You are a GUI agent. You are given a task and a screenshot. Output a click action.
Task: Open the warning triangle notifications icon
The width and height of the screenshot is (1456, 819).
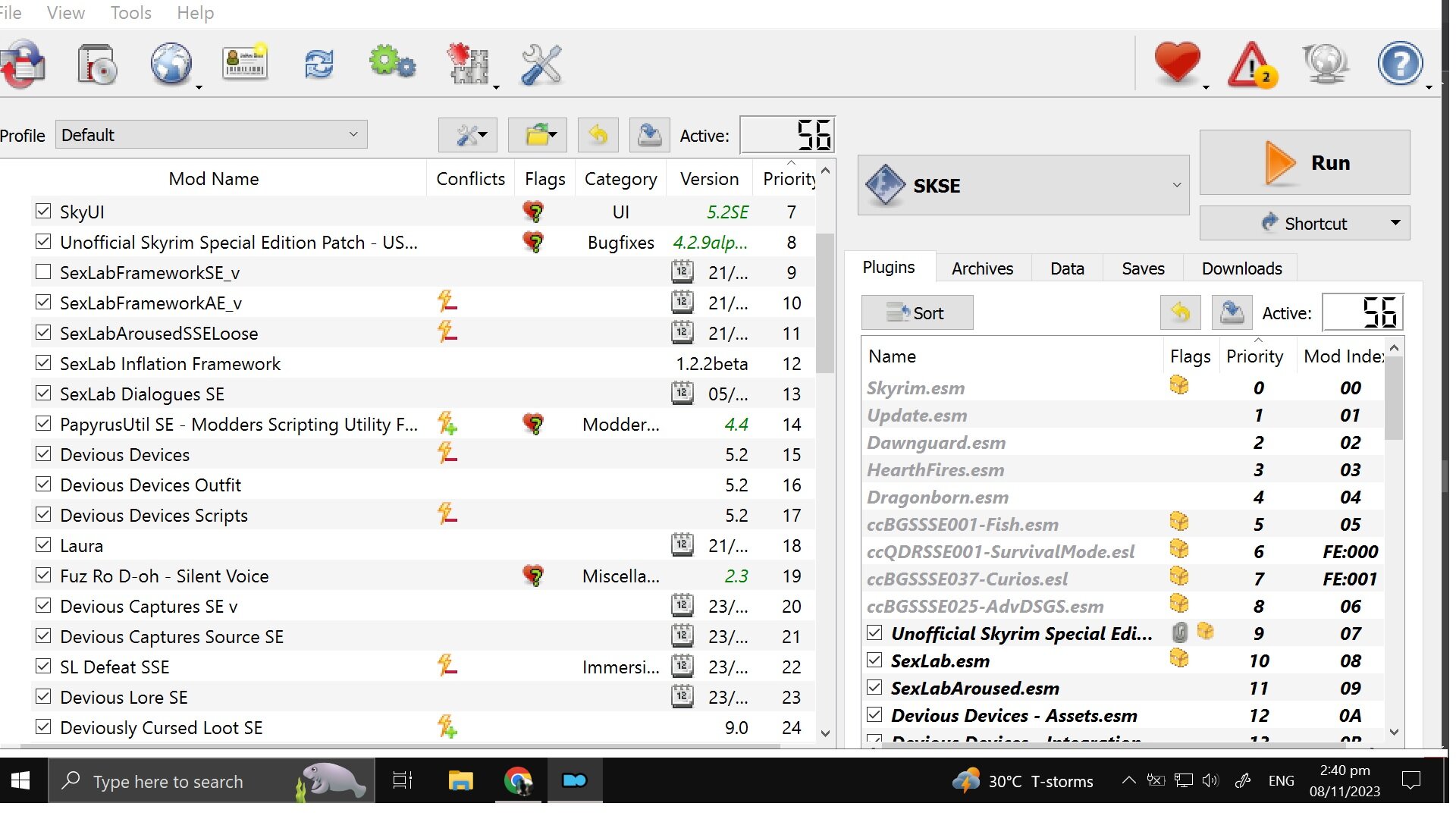[x=1253, y=64]
